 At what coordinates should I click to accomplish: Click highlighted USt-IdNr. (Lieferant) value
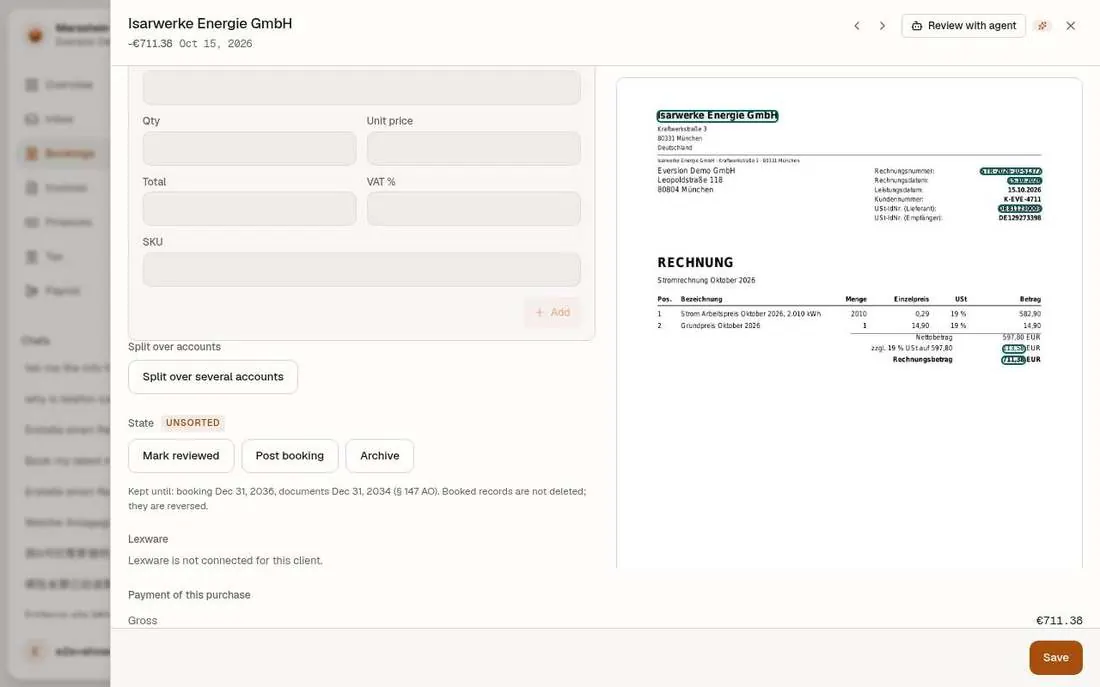(x=1019, y=208)
